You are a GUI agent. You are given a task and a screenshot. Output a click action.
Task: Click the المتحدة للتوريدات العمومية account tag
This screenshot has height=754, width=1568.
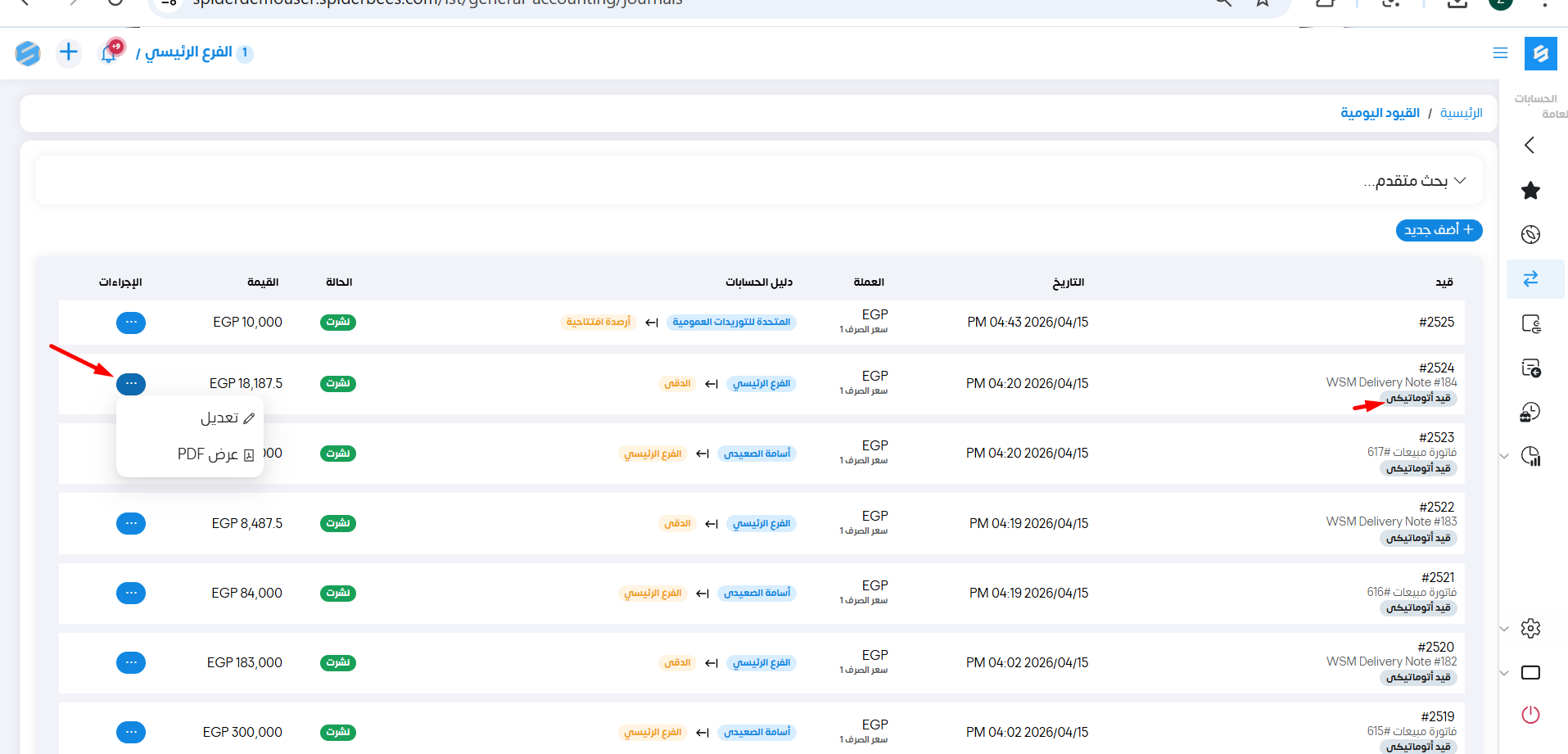click(731, 323)
